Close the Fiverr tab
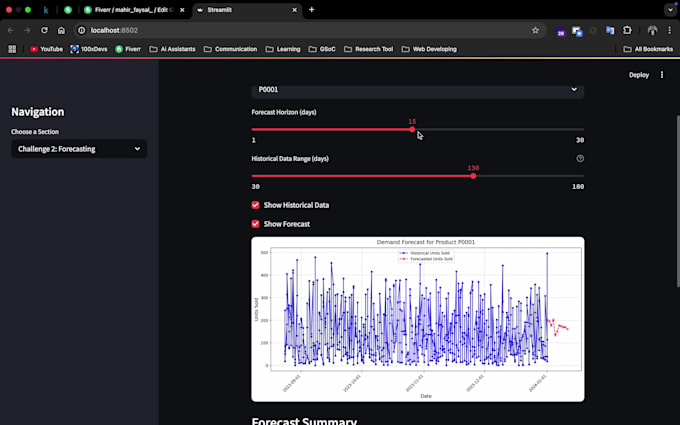 (182, 10)
